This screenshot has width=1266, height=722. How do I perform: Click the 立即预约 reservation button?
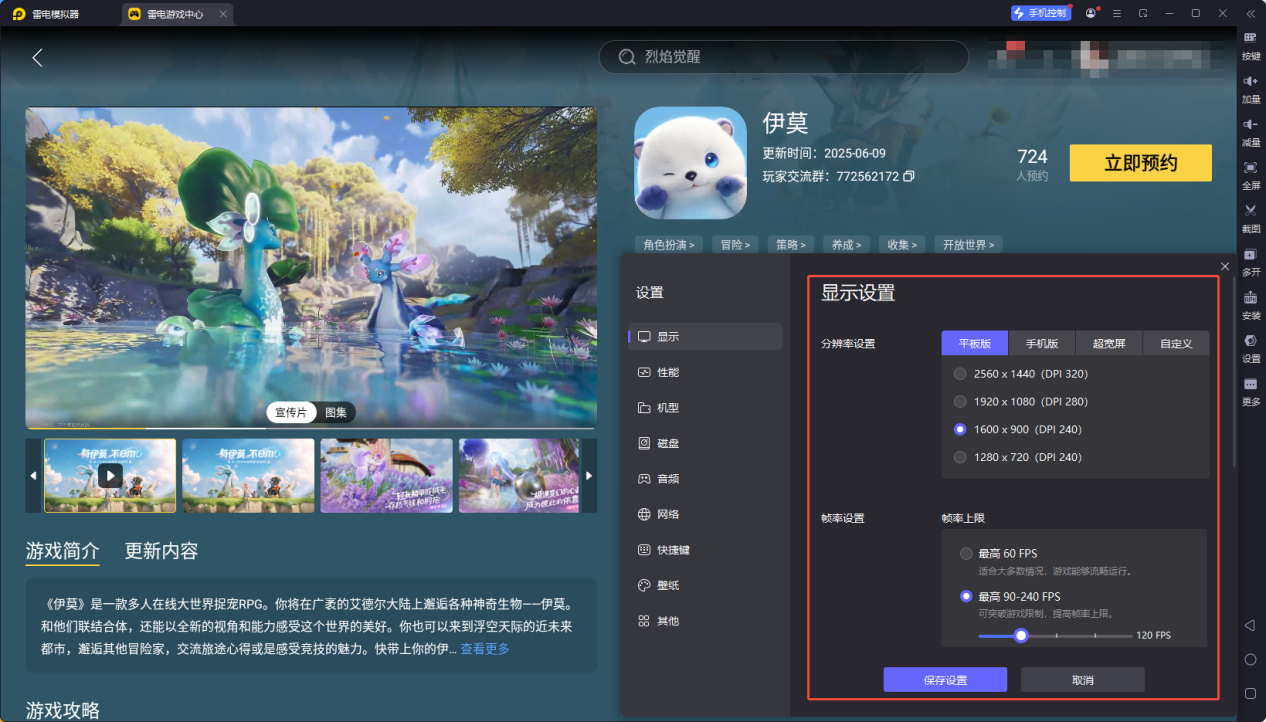point(1140,162)
